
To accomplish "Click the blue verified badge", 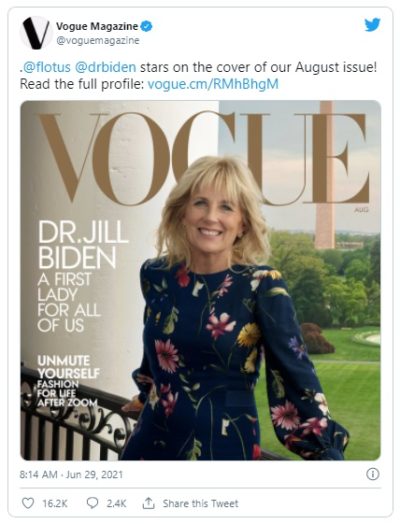I will click(146, 26).
